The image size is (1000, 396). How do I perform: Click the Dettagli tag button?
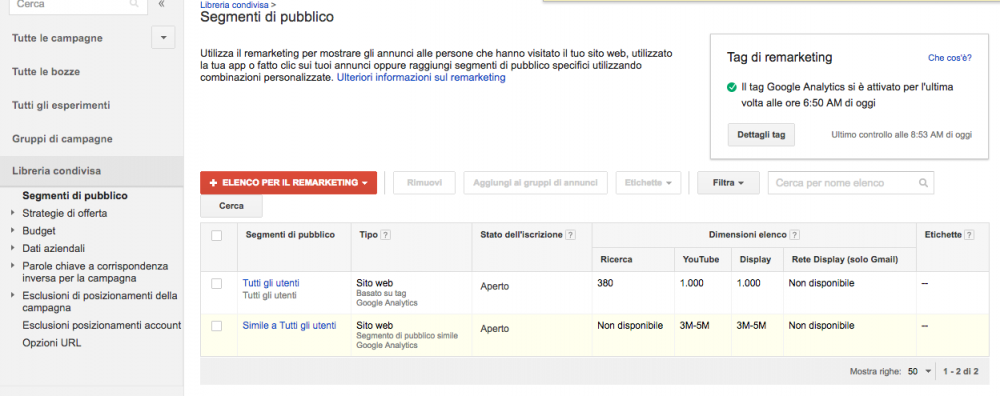coord(761,135)
